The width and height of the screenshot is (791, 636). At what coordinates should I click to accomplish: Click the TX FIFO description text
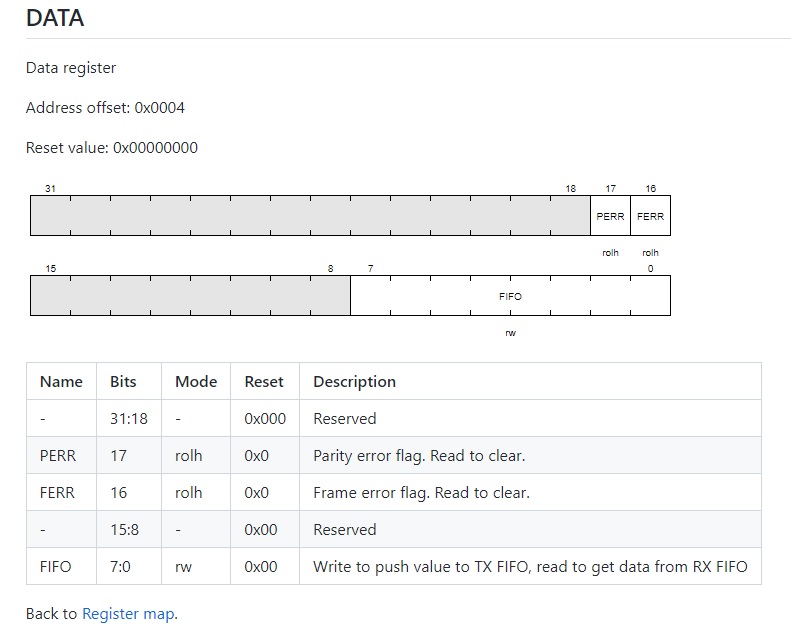click(530, 566)
